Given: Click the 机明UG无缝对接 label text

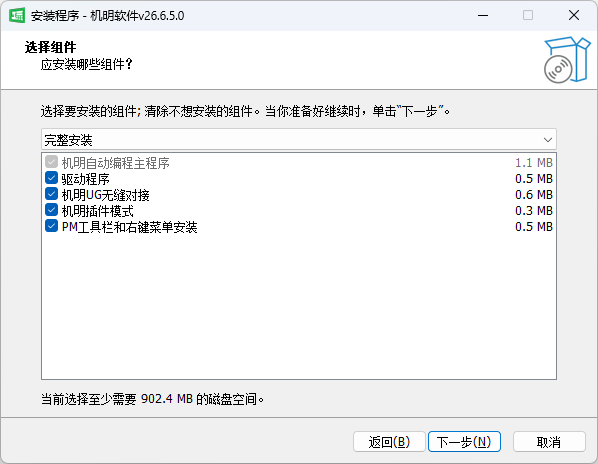Looking at the screenshot, I should [106, 195].
